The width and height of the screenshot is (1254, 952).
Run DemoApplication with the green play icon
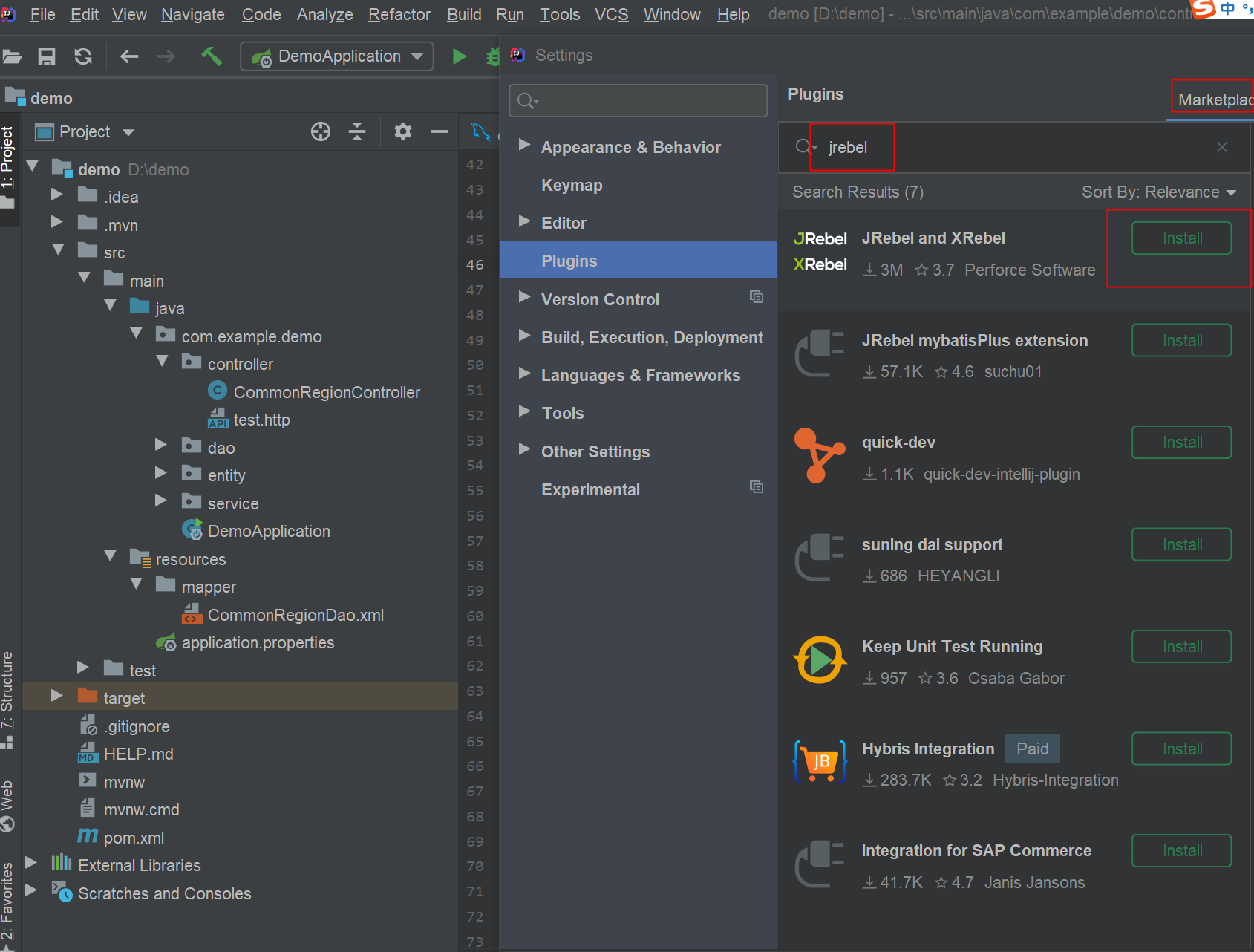coord(459,56)
